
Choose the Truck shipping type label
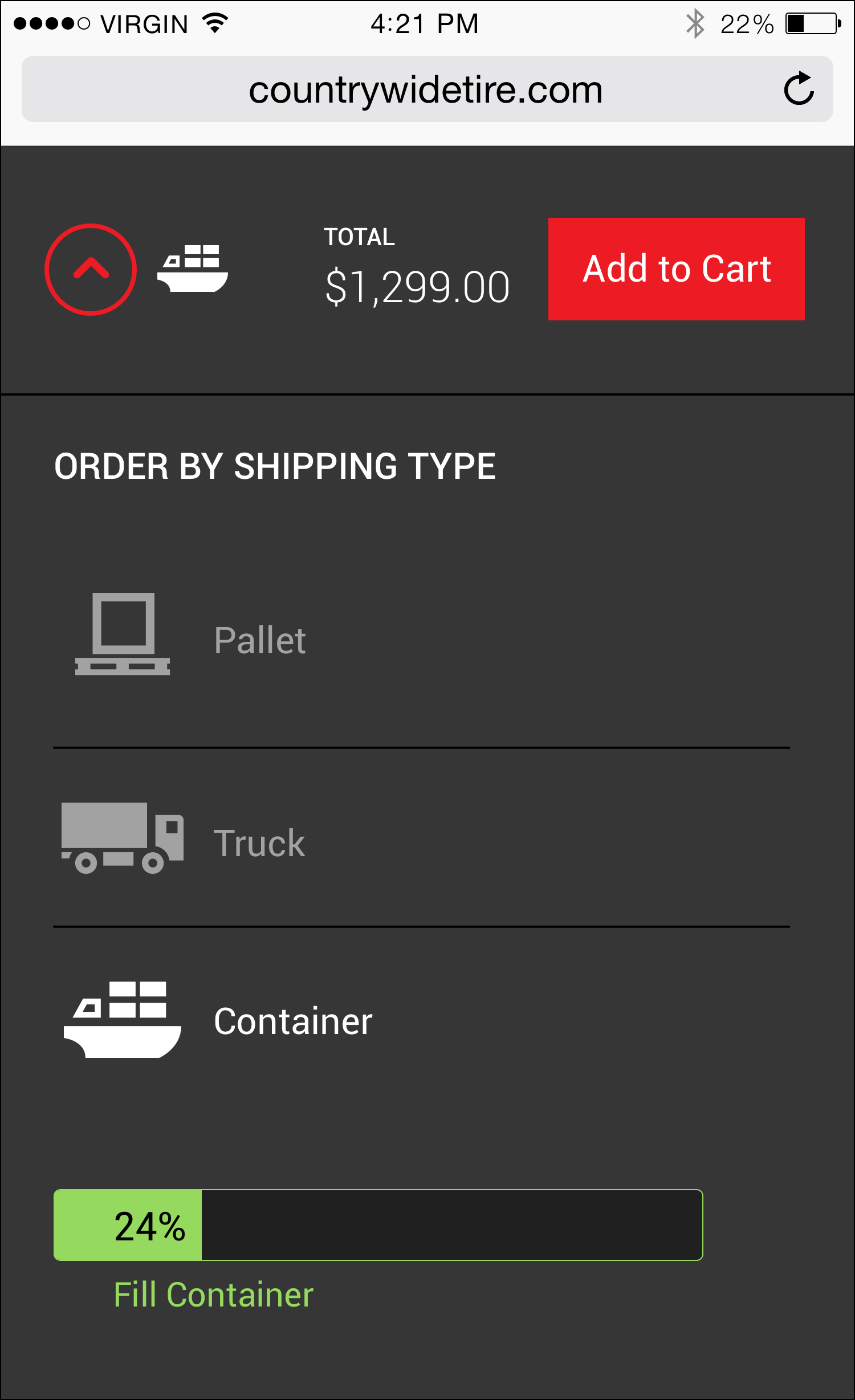coord(259,843)
